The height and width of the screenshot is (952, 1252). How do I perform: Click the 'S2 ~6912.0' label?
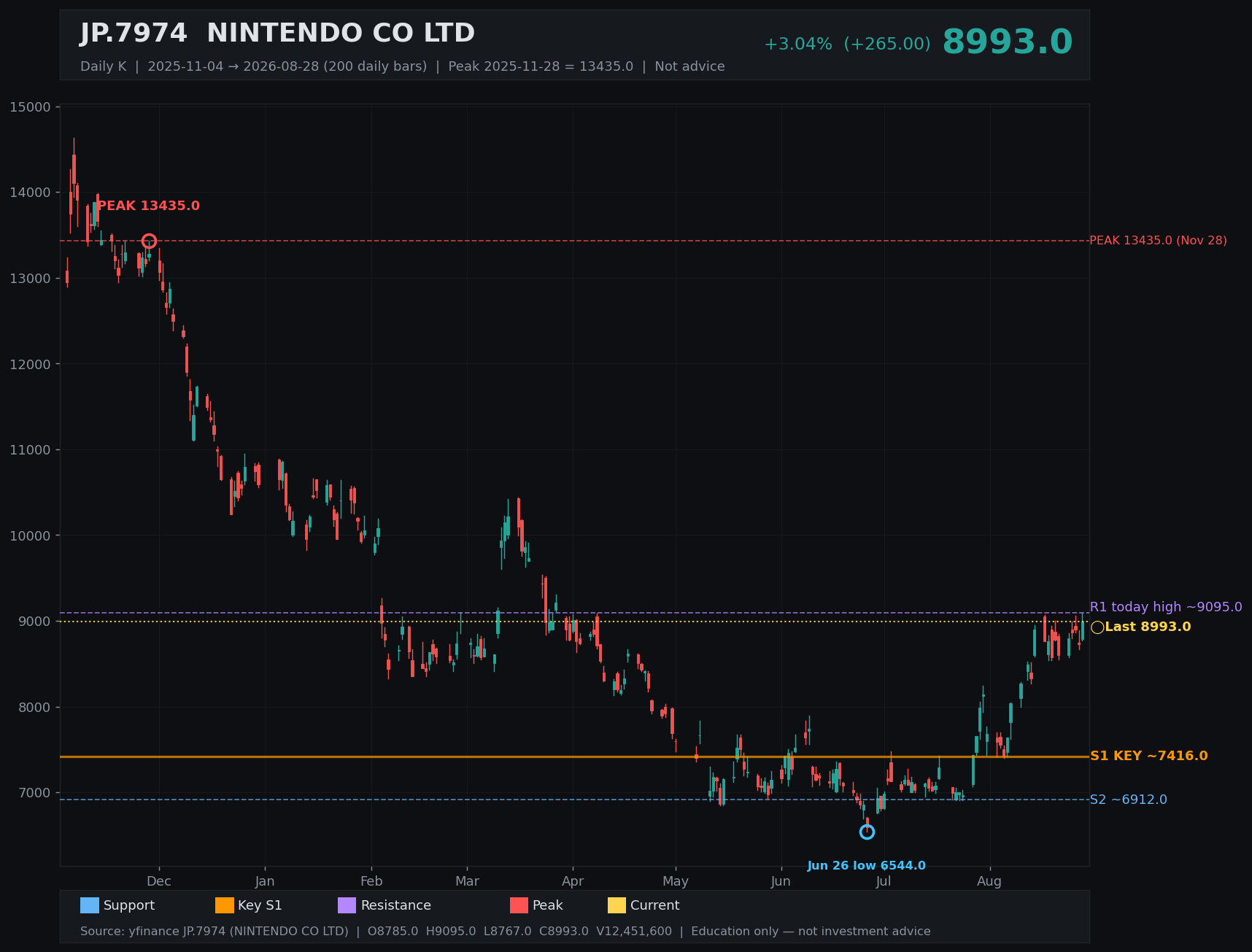pos(1129,800)
